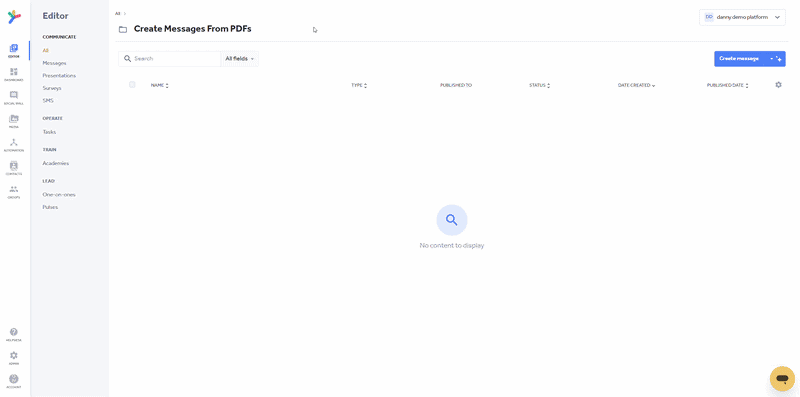Click the Create message button
Viewport: 800px width, 397px height.
pos(739,59)
